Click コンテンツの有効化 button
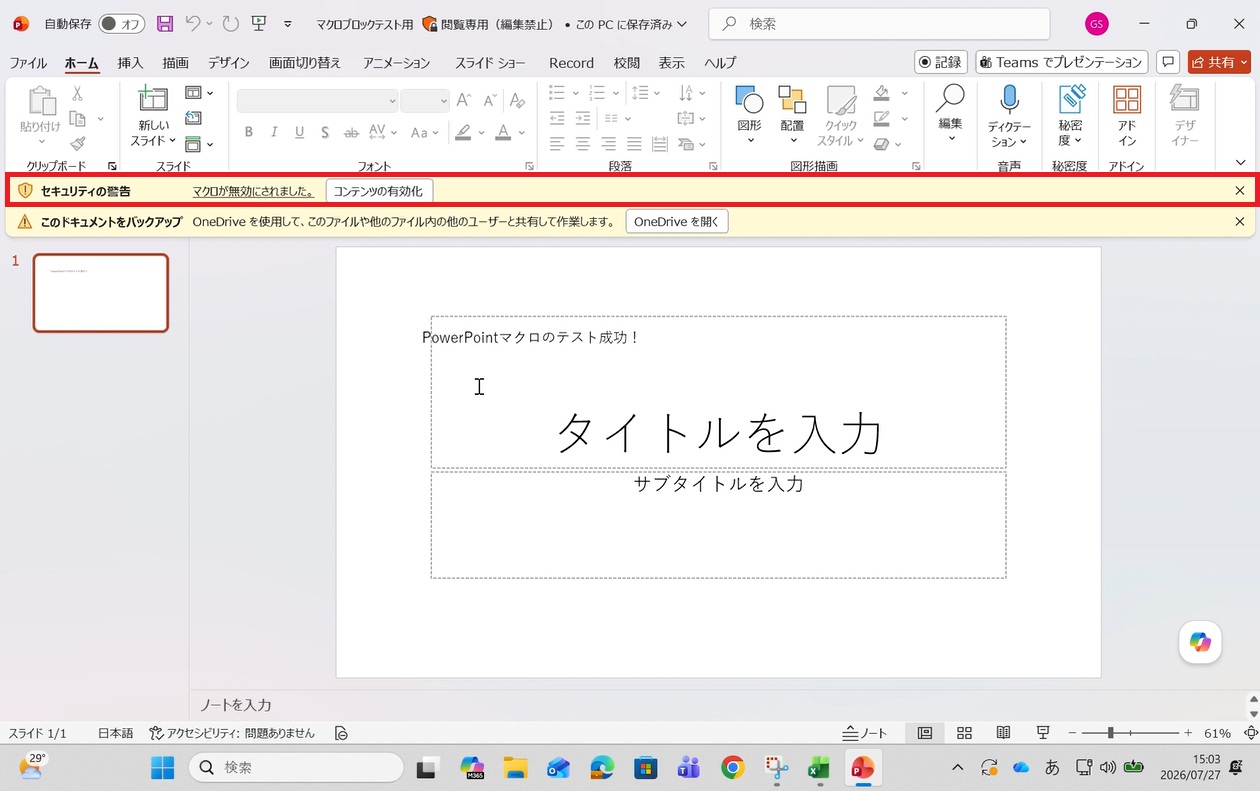 [x=379, y=191]
